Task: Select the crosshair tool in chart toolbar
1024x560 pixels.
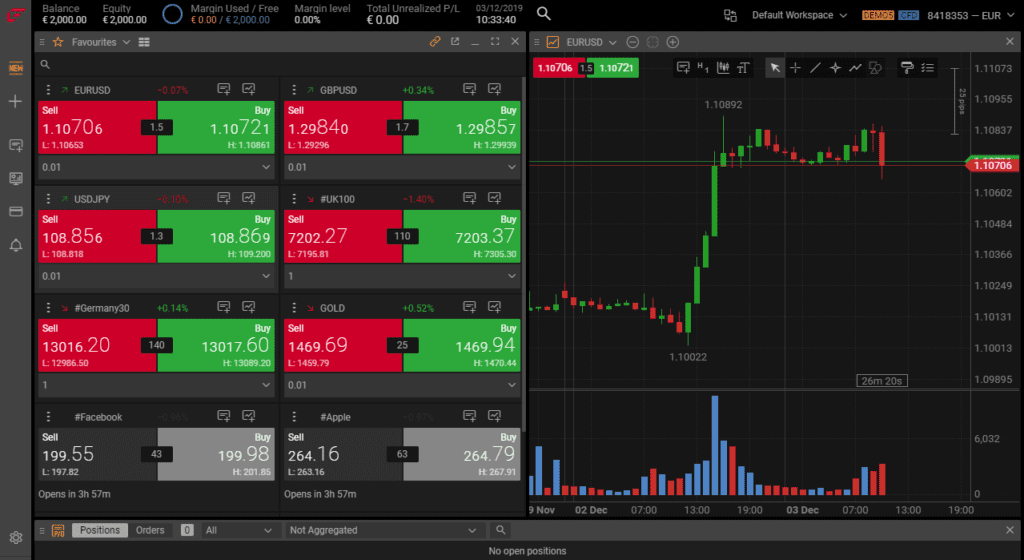Action: pyautogui.click(x=795, y=68)
